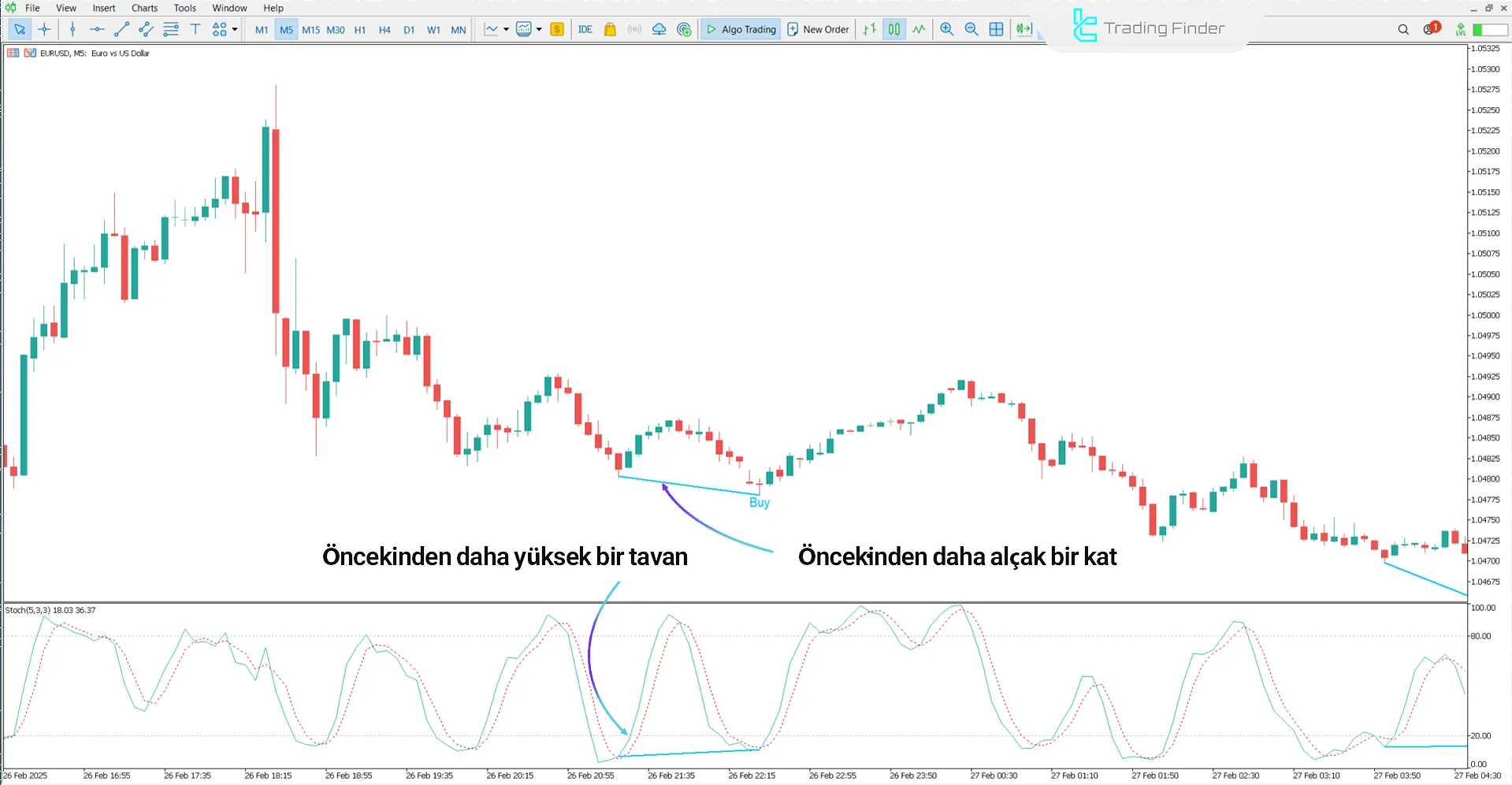The width and height of the screenshot is (1512, 785).
Task: Zoom in on the chart
Action: point(946,29)
